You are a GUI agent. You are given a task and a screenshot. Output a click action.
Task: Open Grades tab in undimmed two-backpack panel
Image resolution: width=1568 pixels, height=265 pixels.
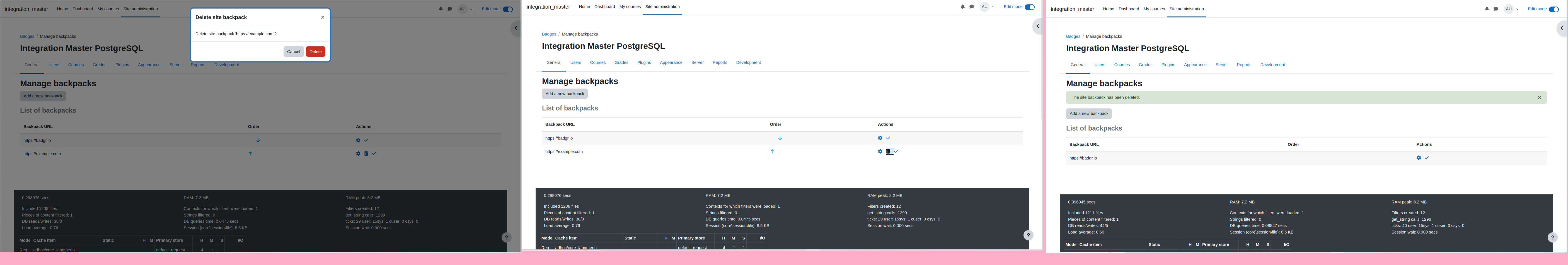pyautogui.click(x=621, y=63)
